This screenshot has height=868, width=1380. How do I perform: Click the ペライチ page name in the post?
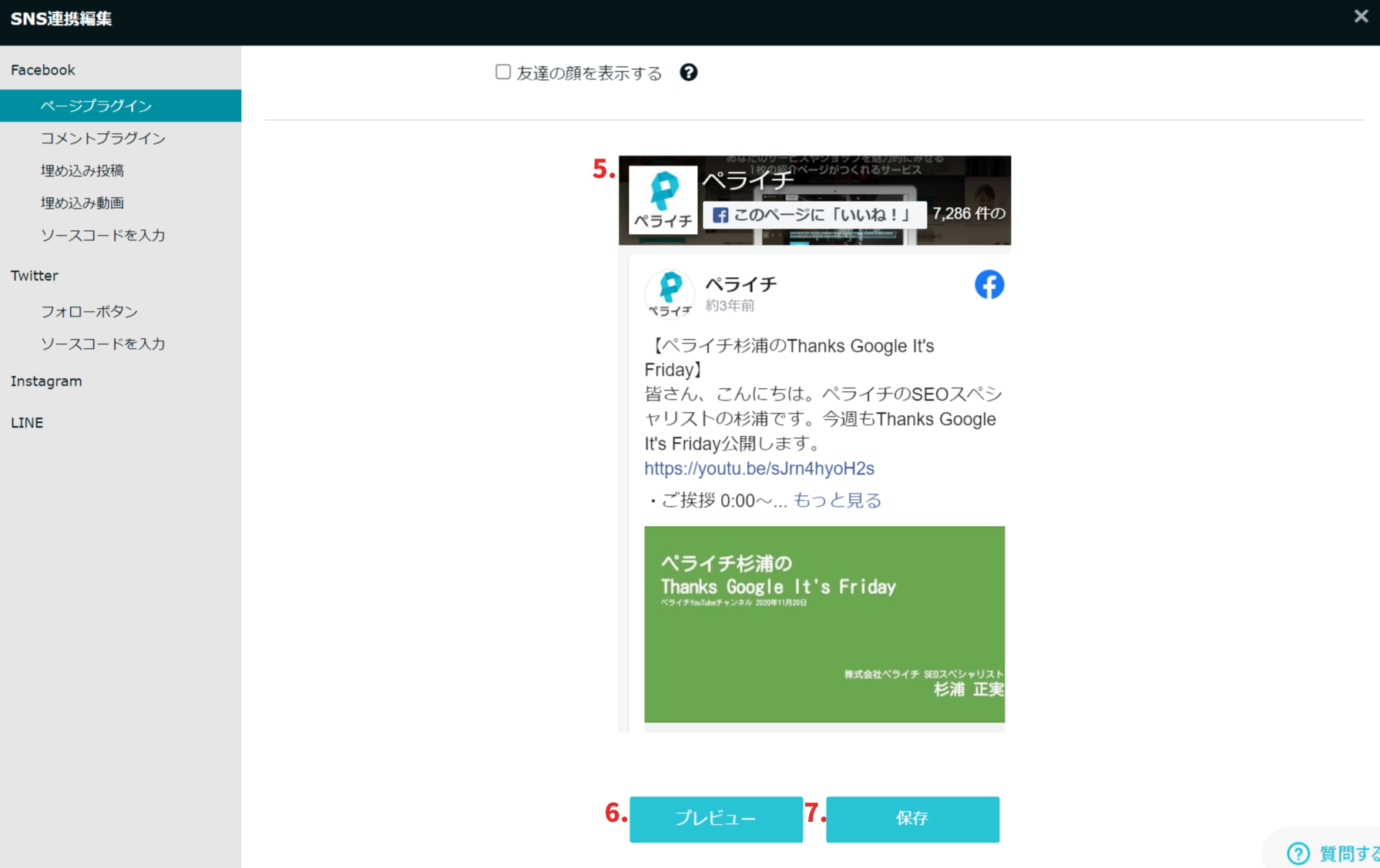click(741, 284)
